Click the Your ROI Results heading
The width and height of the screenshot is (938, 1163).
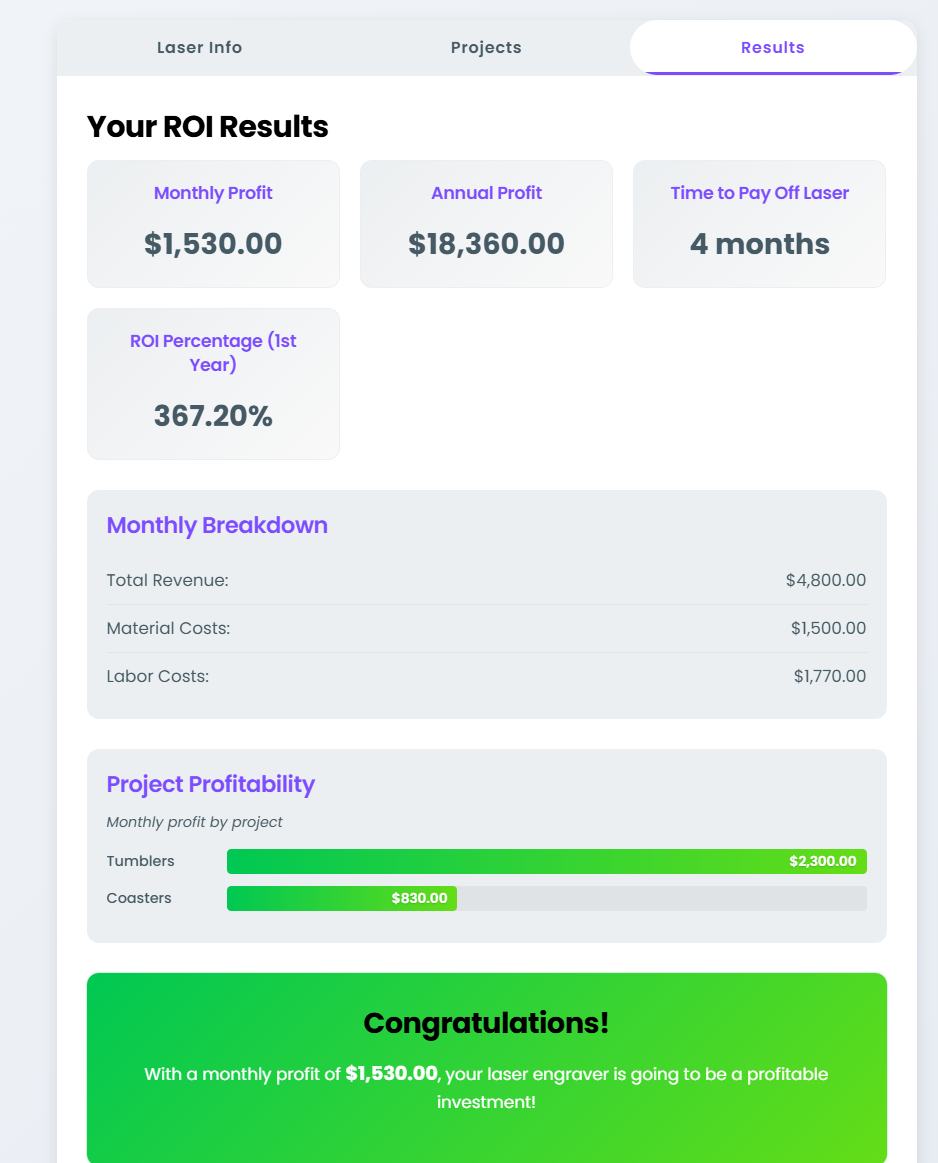point(207,127)
